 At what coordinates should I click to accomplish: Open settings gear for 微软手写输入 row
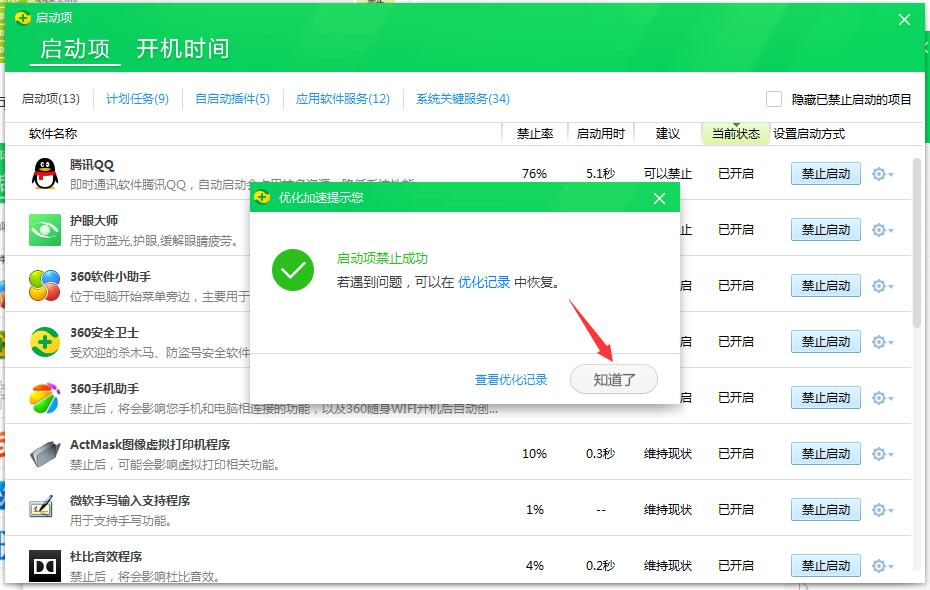click(883, 510)
